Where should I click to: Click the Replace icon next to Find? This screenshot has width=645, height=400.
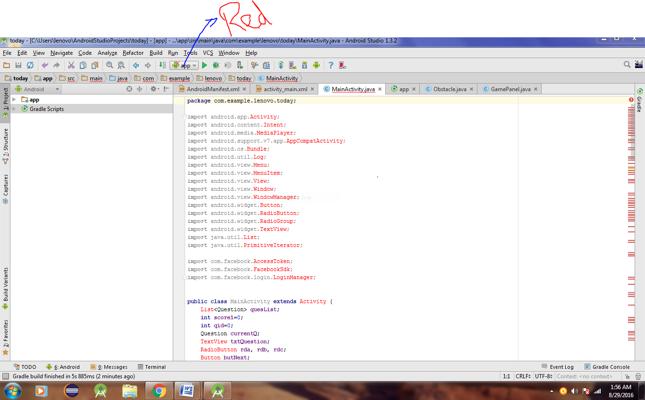(121, 65)
